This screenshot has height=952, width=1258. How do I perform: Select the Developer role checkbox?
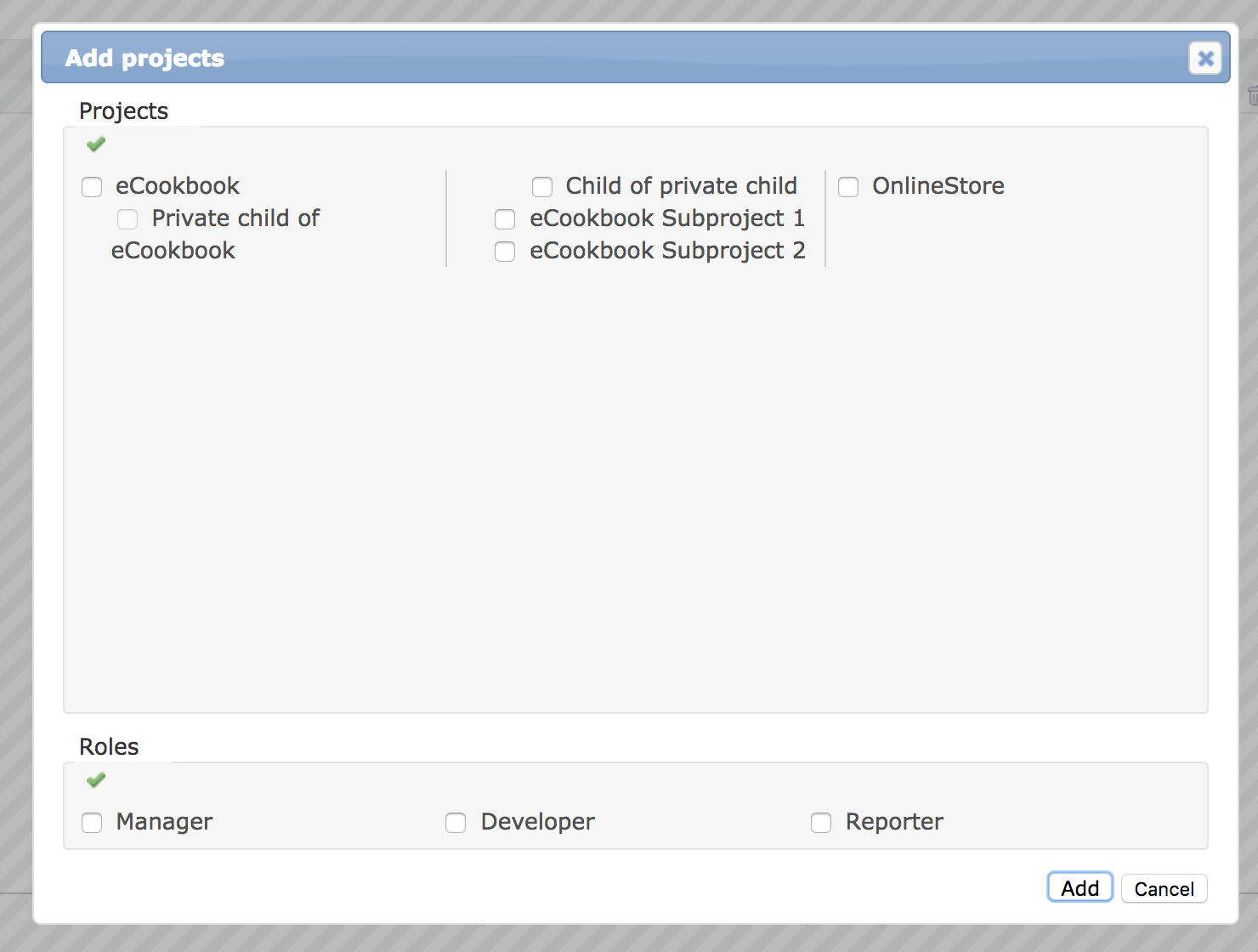click(x=456, y=822)
